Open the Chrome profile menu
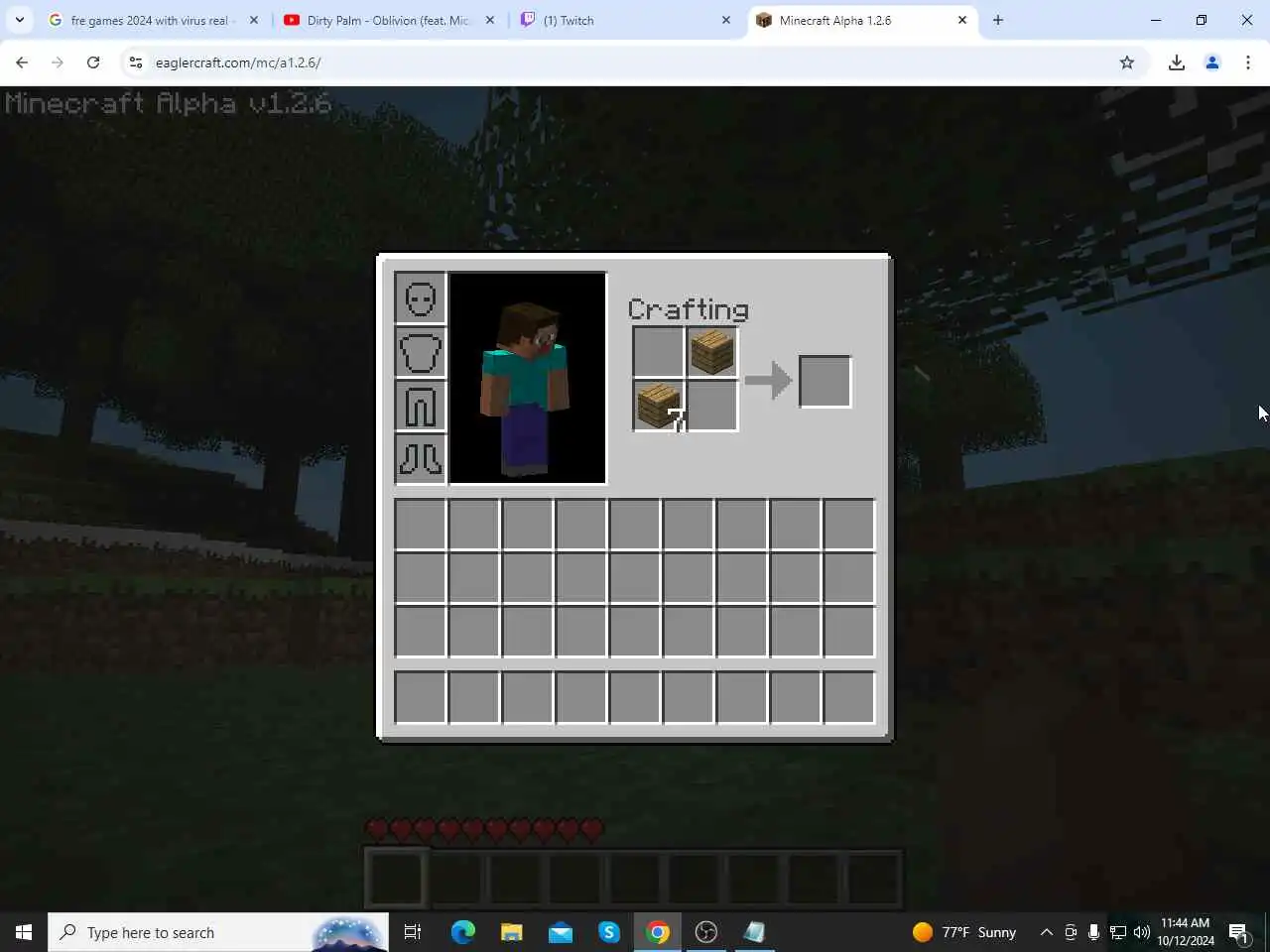 [1212, 62]
